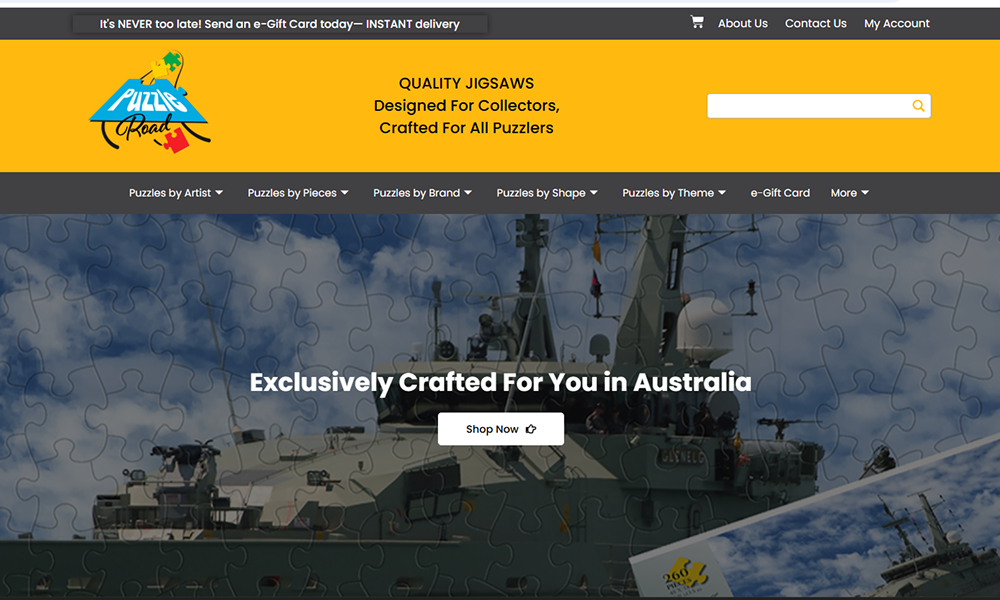Go to the About Us page

[743, 23]
